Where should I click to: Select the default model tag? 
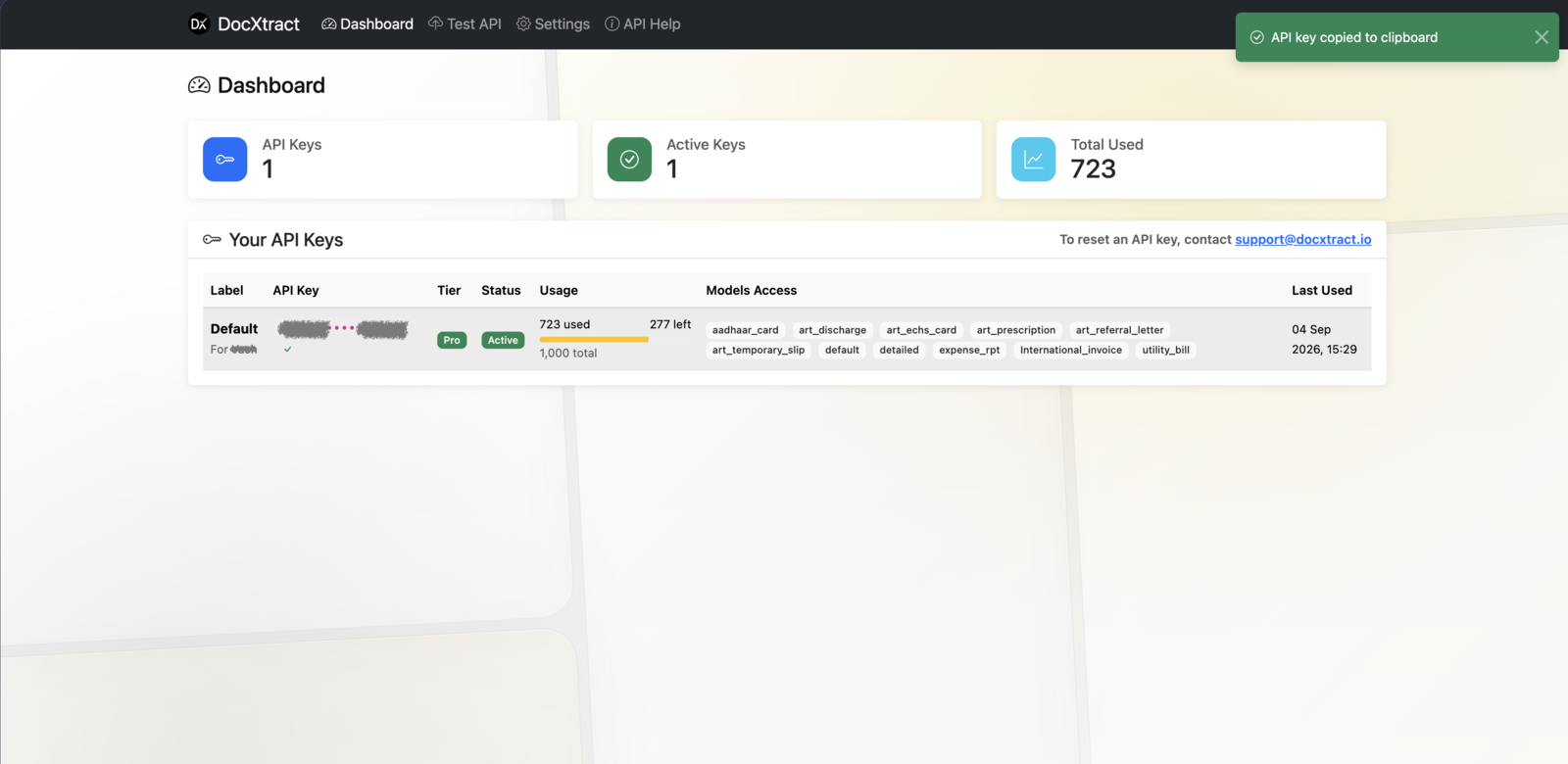pyautogui.click(x=842, y=350)
